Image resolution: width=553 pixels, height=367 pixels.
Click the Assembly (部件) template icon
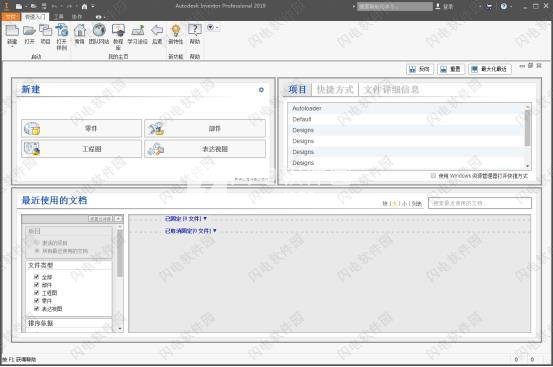(156, 129)
